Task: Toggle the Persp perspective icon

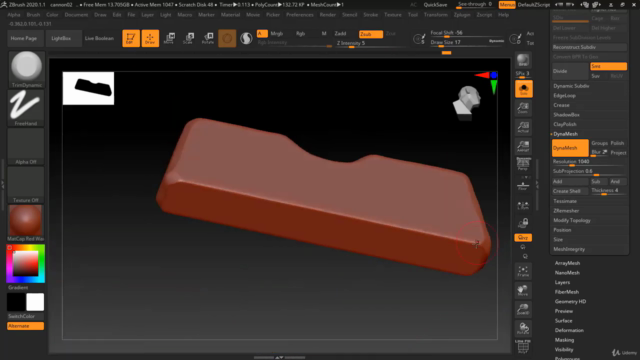Action: (523, 164)
